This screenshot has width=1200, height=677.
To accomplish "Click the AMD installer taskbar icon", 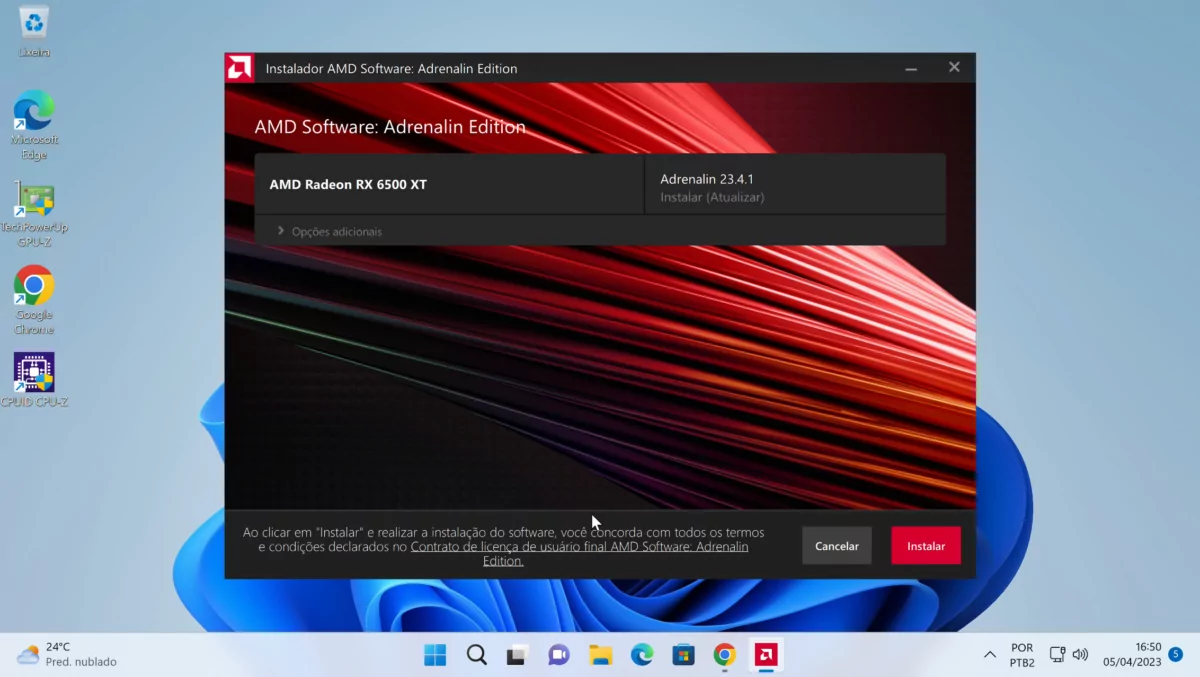I will coord(766,655).
